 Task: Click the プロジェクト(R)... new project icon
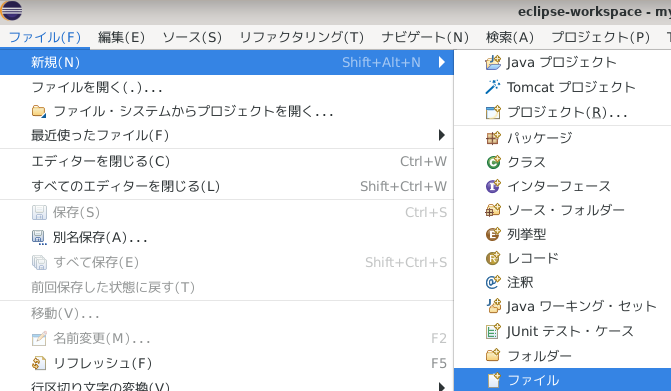(493, 112)
